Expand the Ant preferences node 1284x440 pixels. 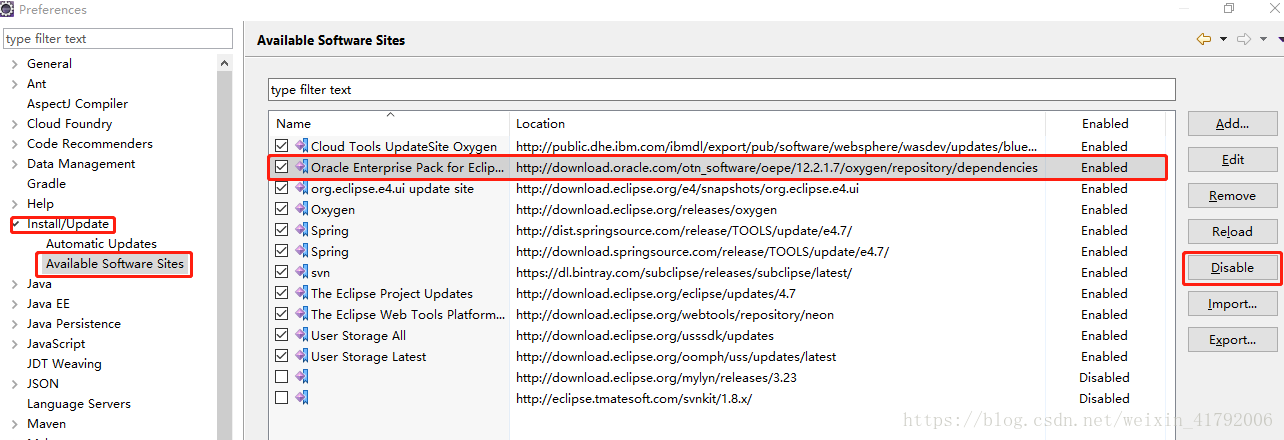pos(15,84)
